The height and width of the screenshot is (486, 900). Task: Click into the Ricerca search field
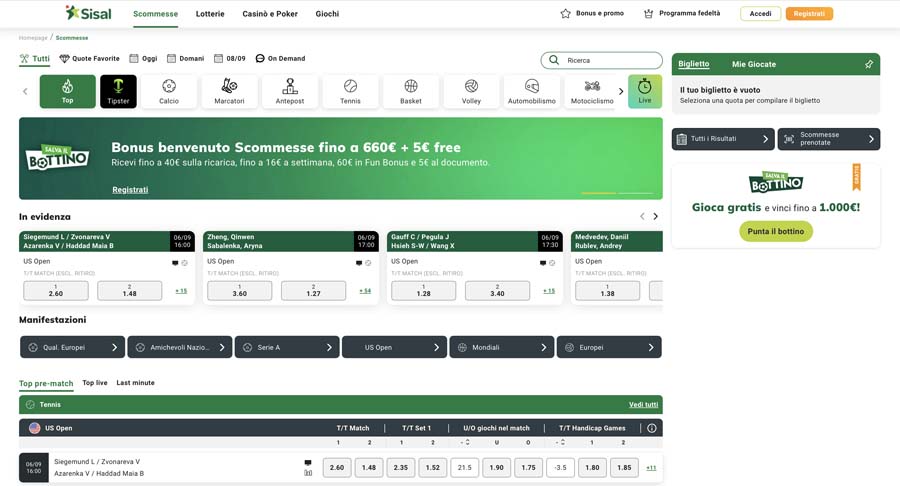[x=602, y=60]
